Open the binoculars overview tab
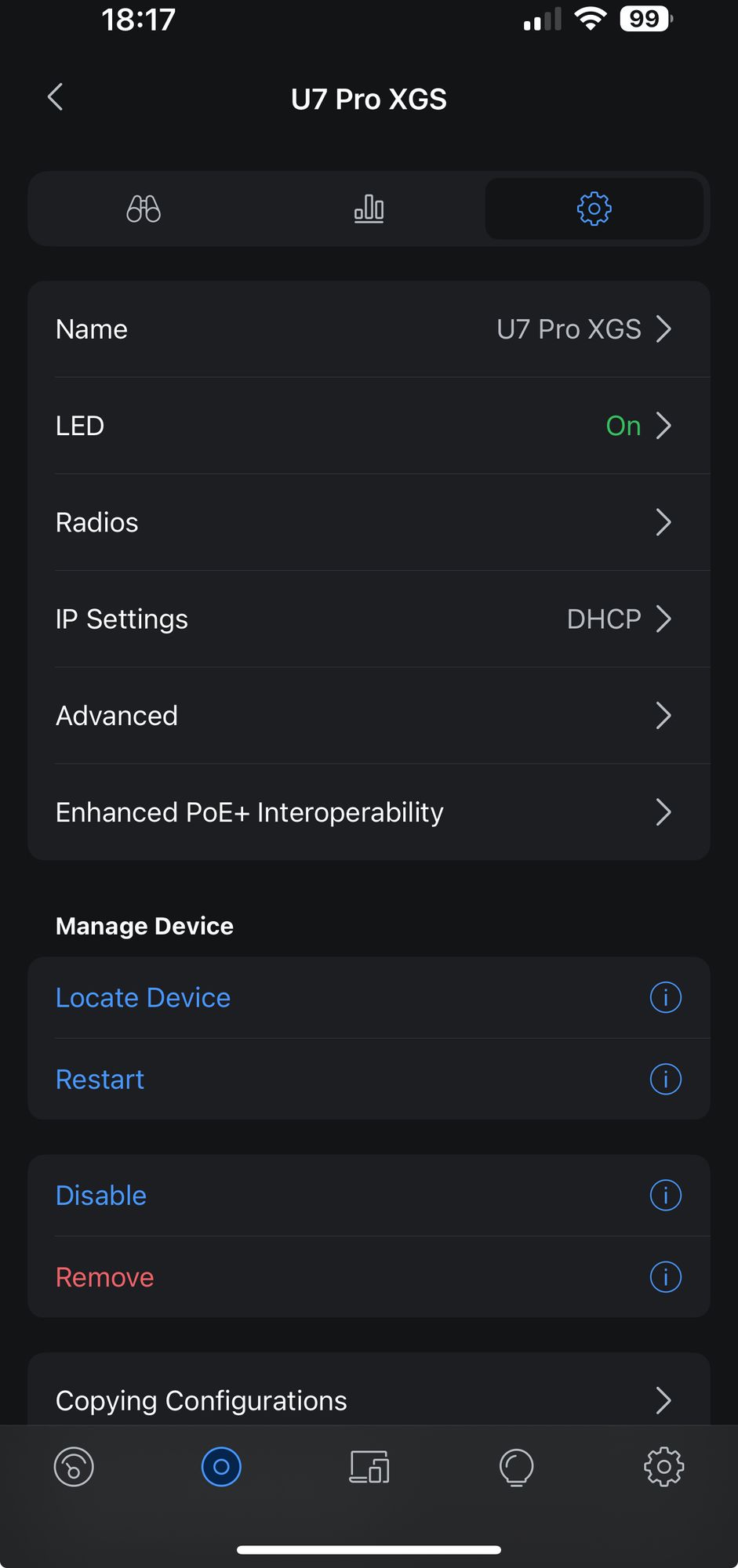738x1568 pixels. pyautogui.click(x=144, y=209)
